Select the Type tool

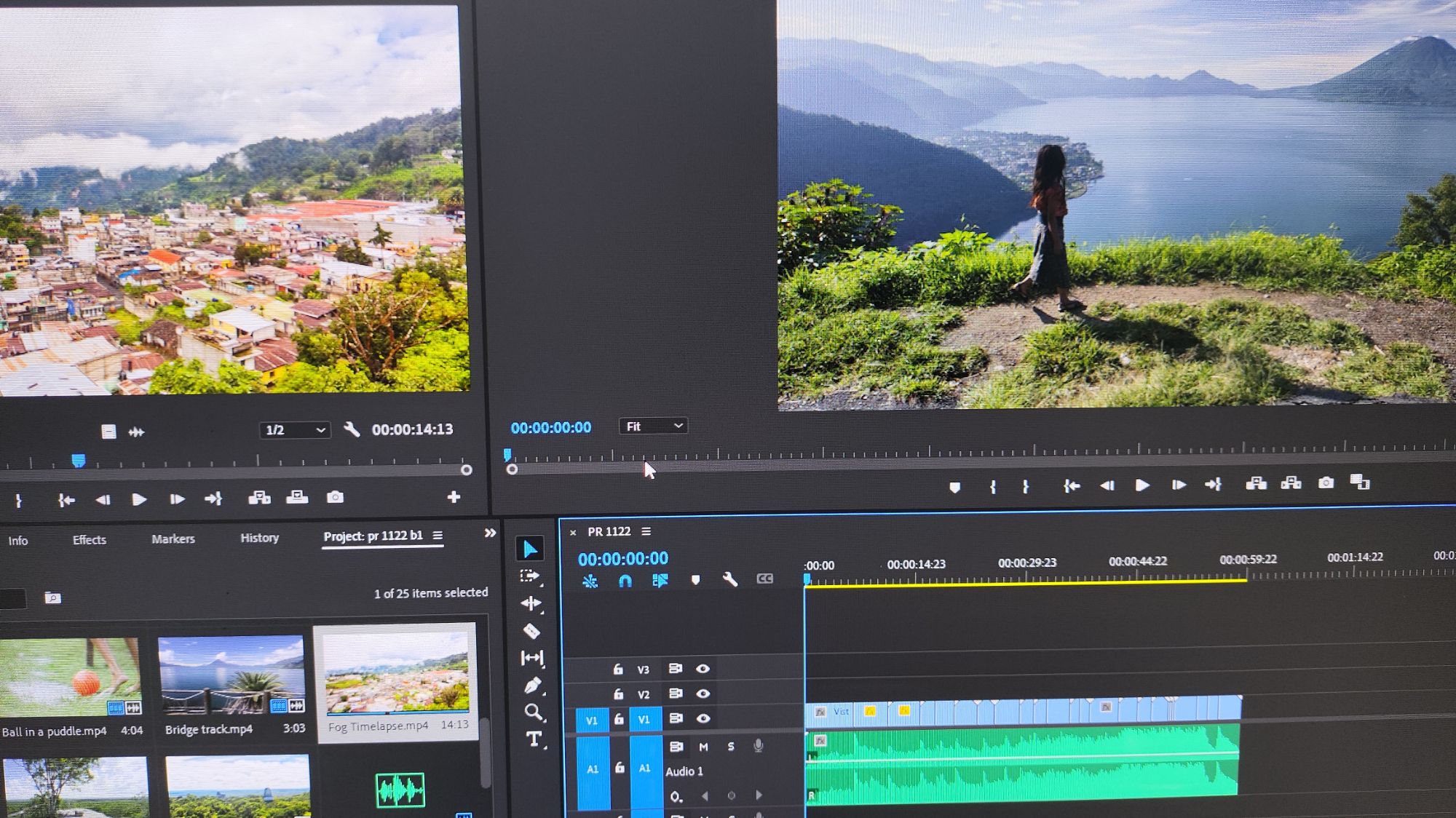[x=534, y=739]
